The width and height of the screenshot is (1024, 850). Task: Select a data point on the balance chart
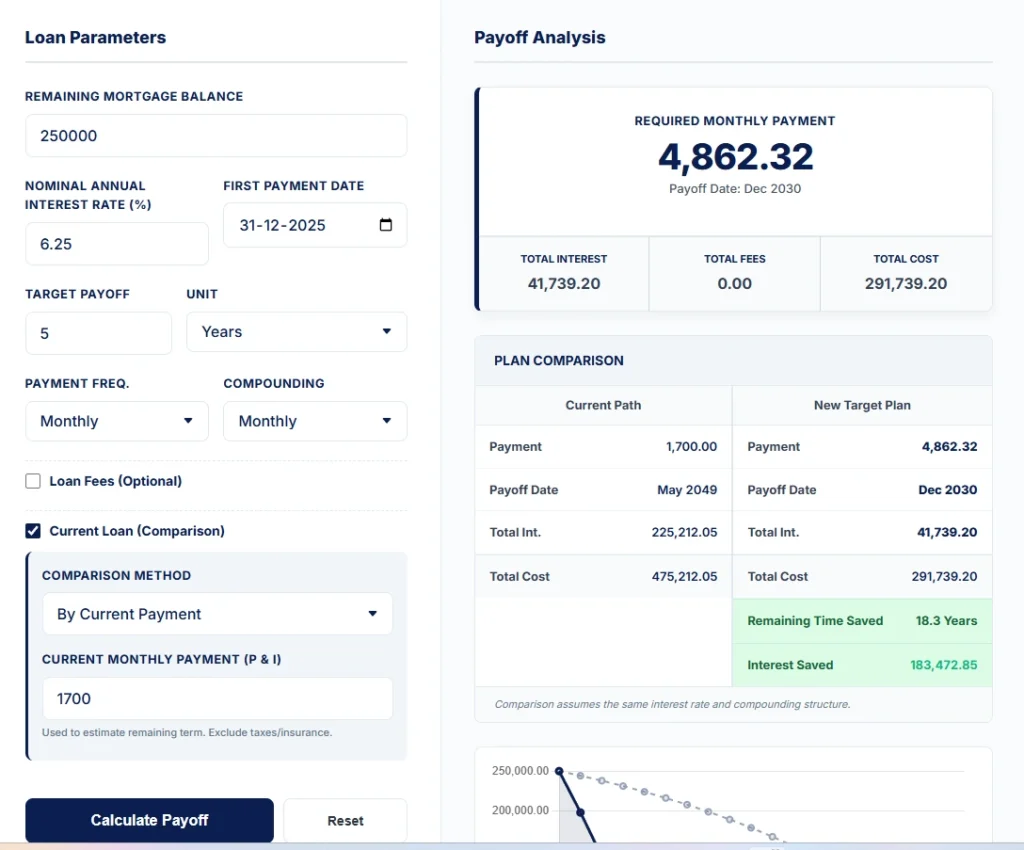pyautogui.click(x=560, y=771)
